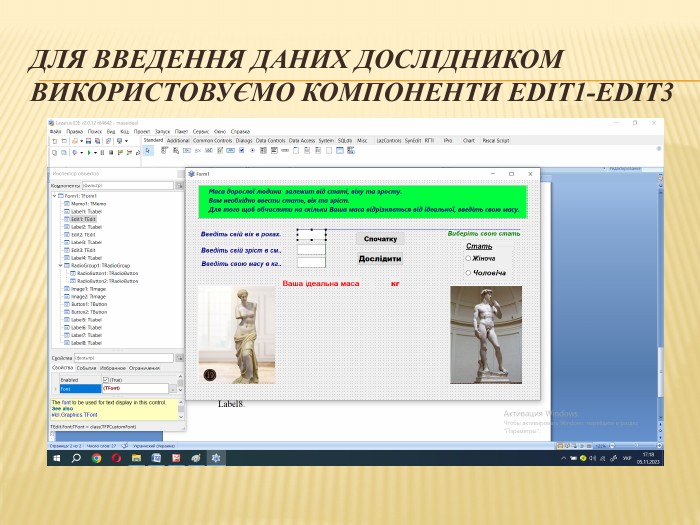Screen dimensions: 700x525
Task: Open the Windows Start menu
Action: pos(57,458)
